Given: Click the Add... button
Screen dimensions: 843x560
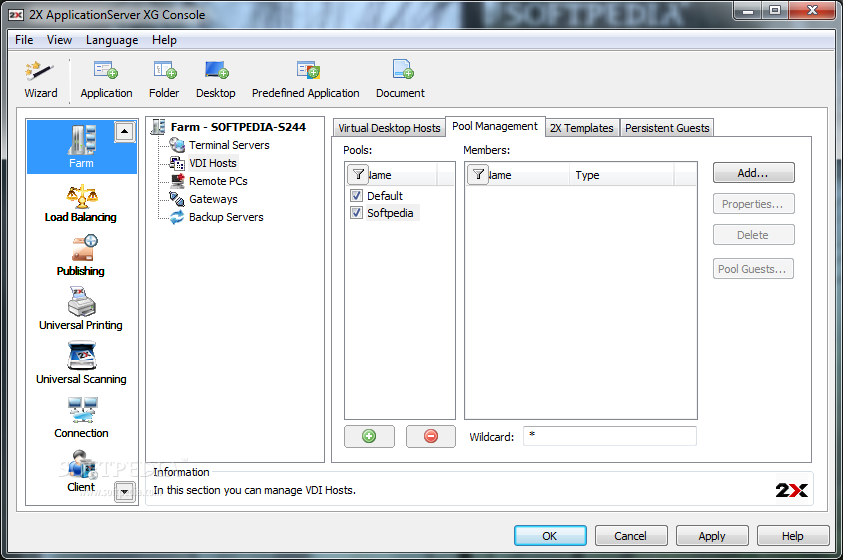Looking at the screenshot, I should pos(753,173).
